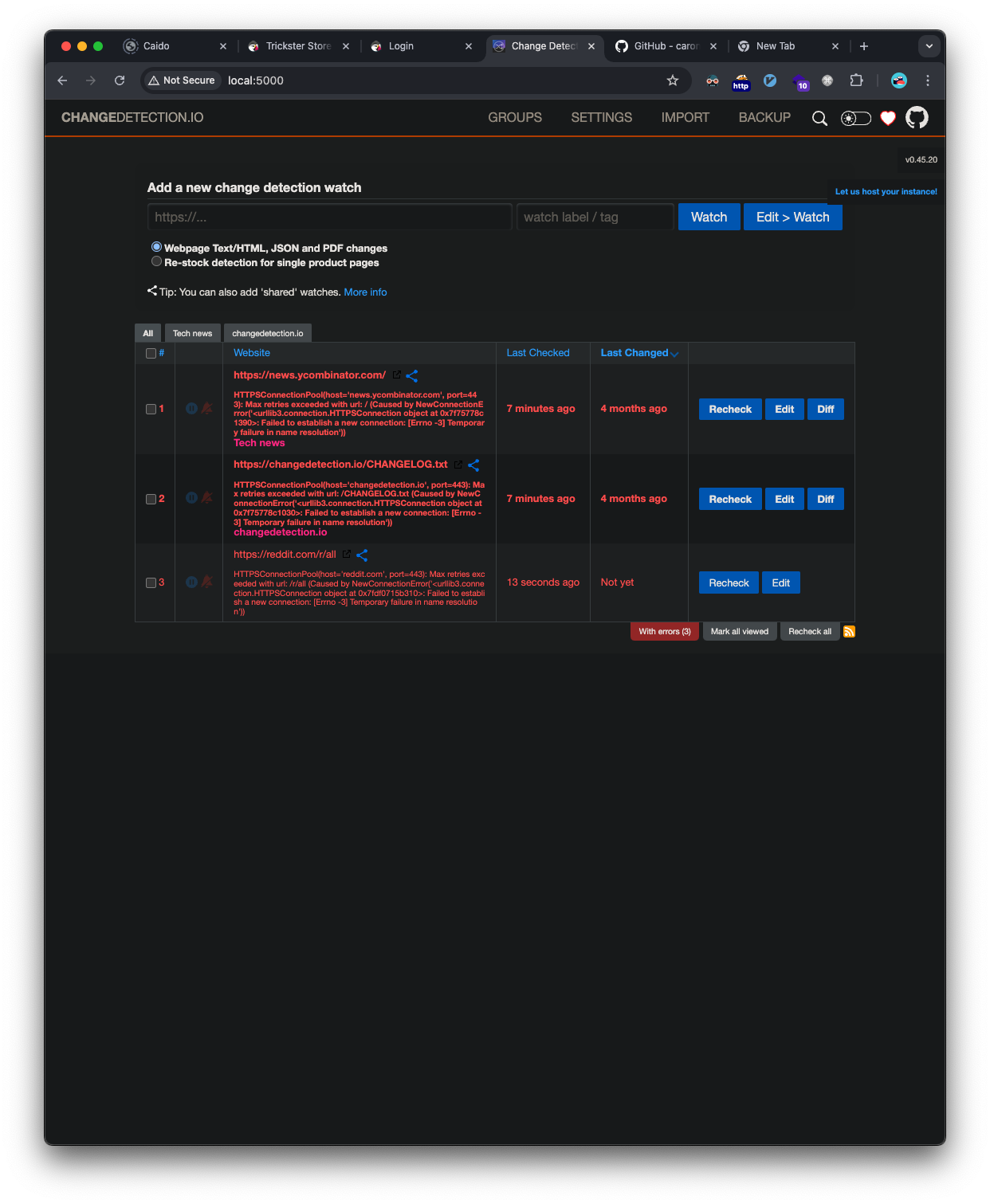The image size is (990, 1204).
Task: Open the browser tab search chevron
Action: pyautogui.click(x=929, y=46)
